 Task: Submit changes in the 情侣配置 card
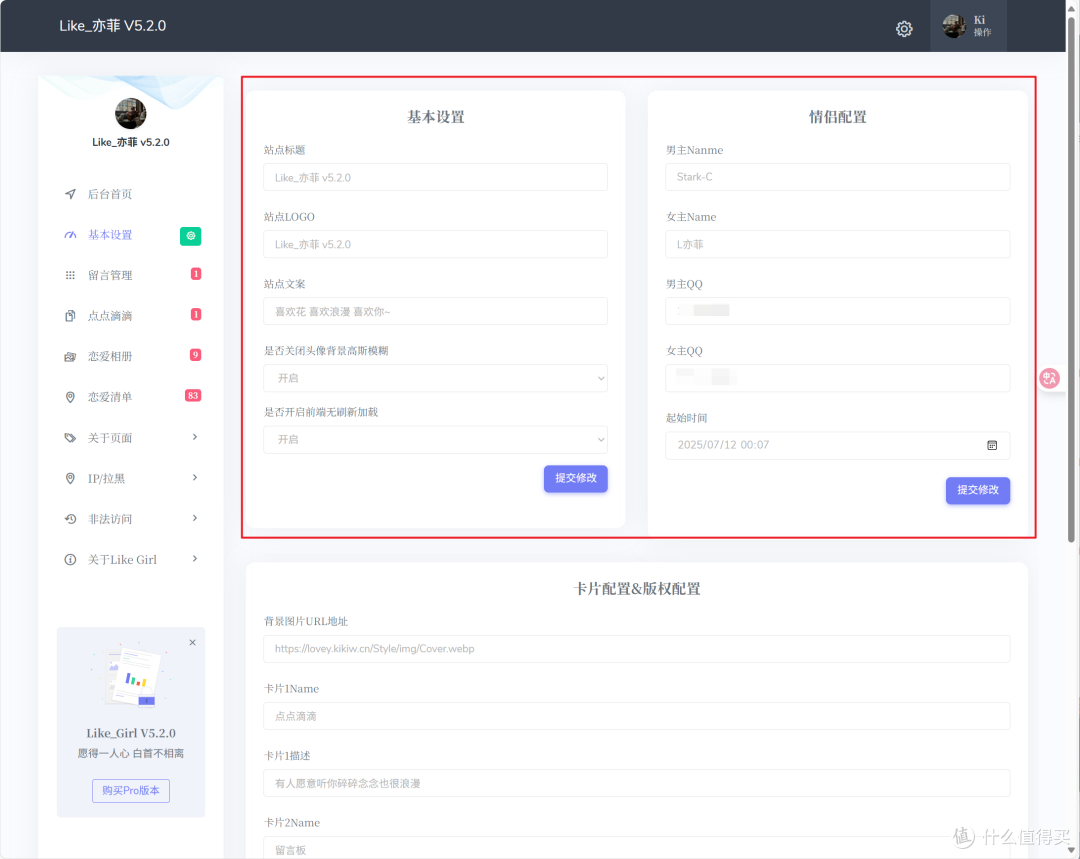click(x=977, y=490)
